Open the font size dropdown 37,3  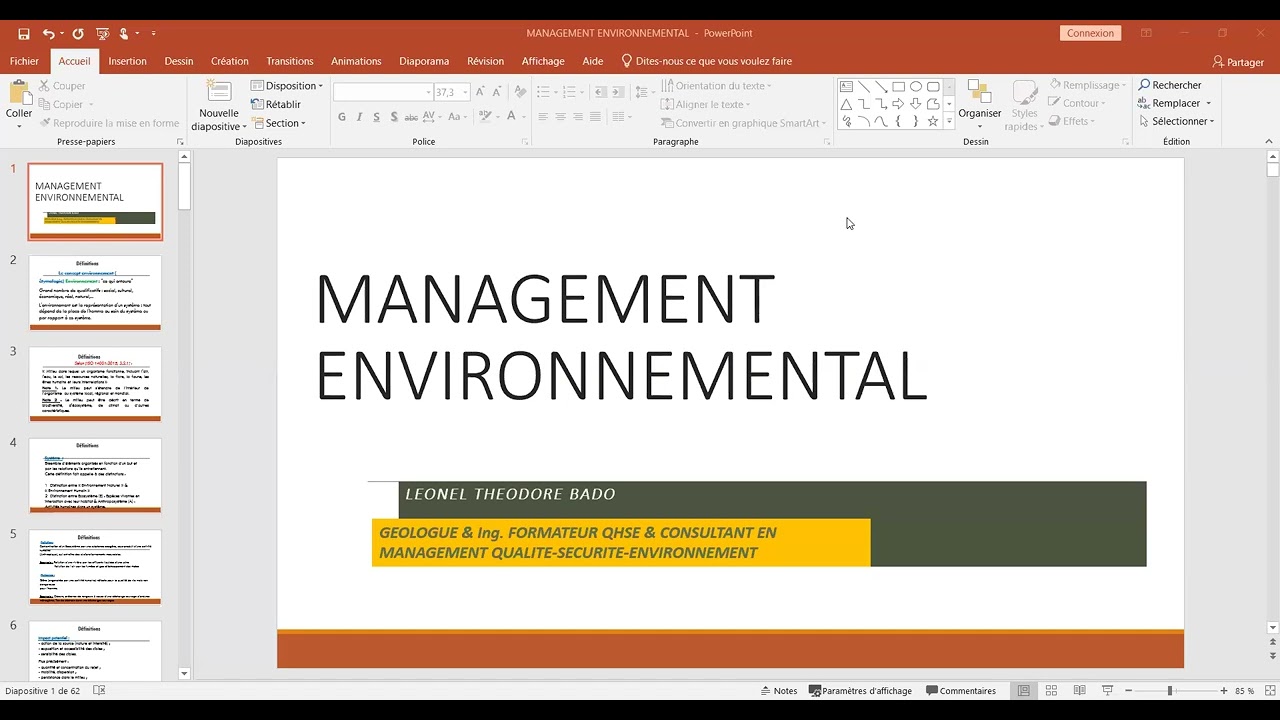(465, 92)
